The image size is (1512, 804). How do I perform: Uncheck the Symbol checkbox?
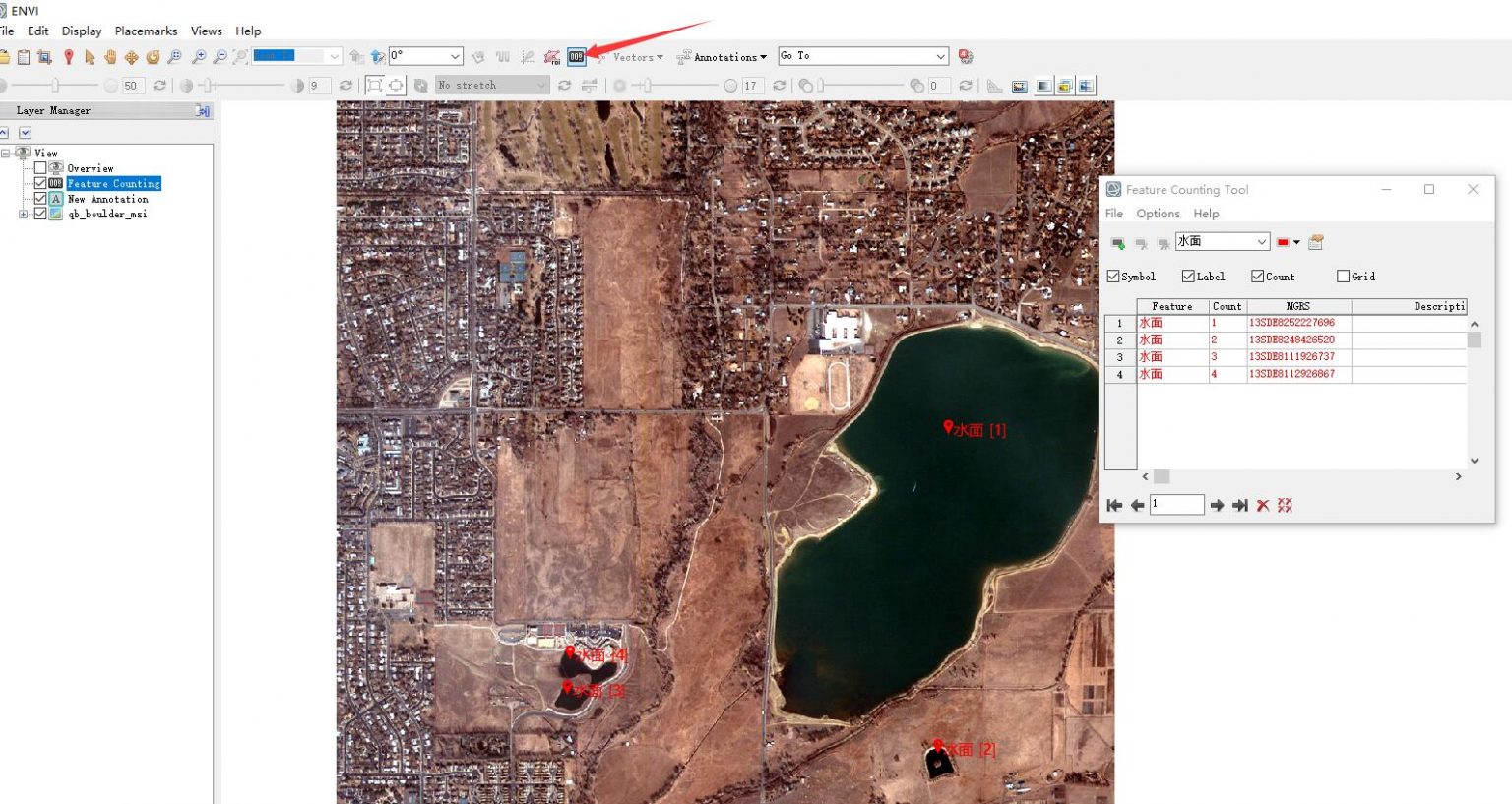(1113, 277)
